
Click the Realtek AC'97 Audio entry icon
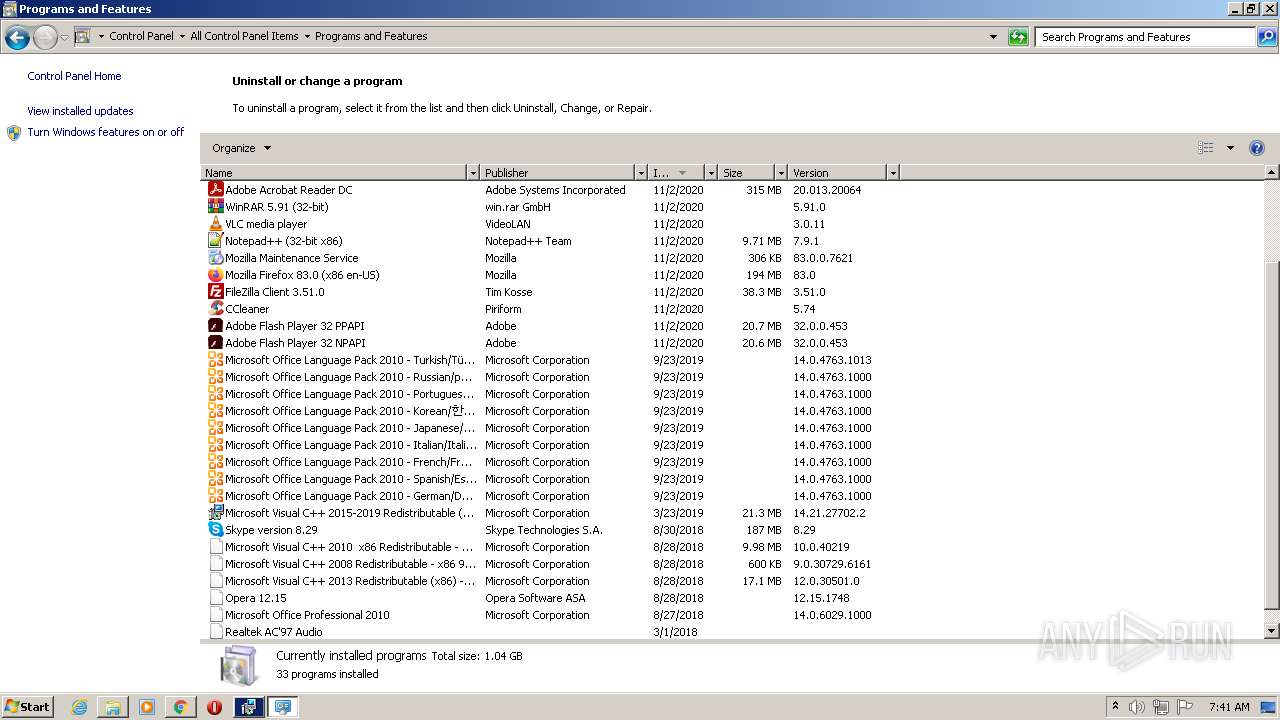(215, 632)
